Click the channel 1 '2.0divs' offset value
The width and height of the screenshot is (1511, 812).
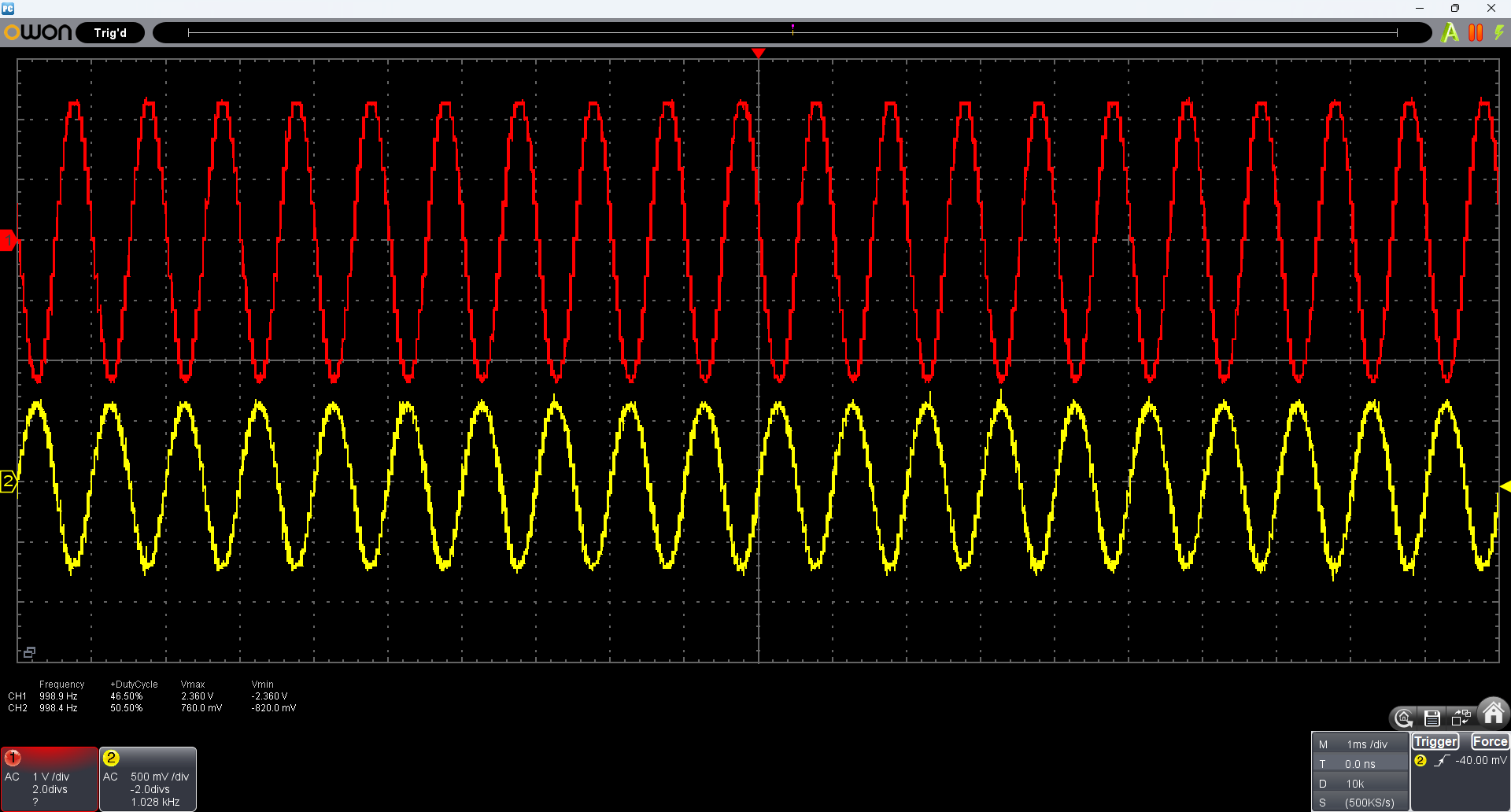(x=50, y=789)
